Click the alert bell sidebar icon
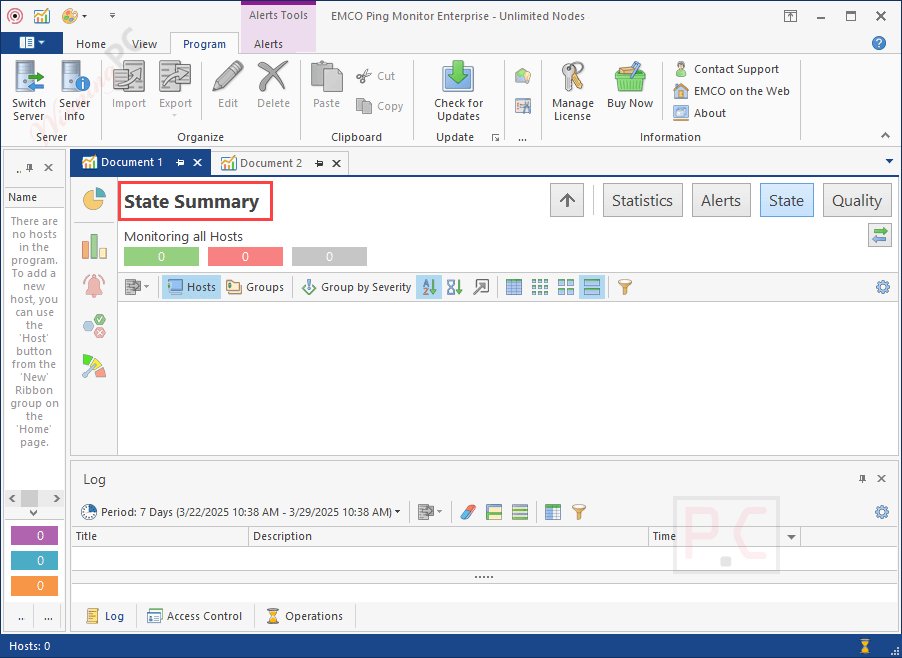The width and height of the screenshot is (902, 658). point(94,285)
